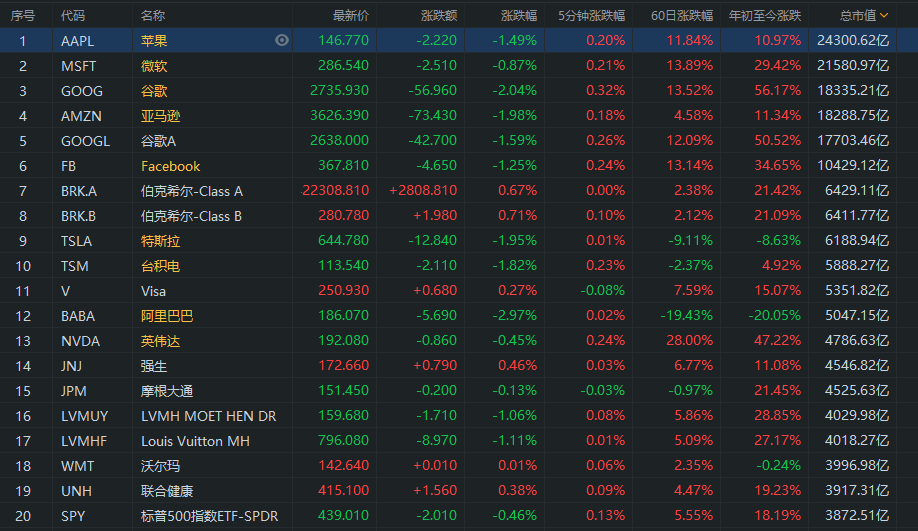
Task: Click latest price 644.780
Action: 344,241
